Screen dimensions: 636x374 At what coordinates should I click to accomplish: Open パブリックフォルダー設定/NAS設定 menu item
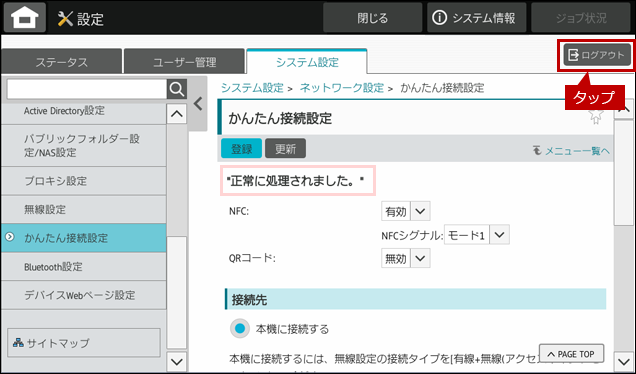[x=84, y=146]
